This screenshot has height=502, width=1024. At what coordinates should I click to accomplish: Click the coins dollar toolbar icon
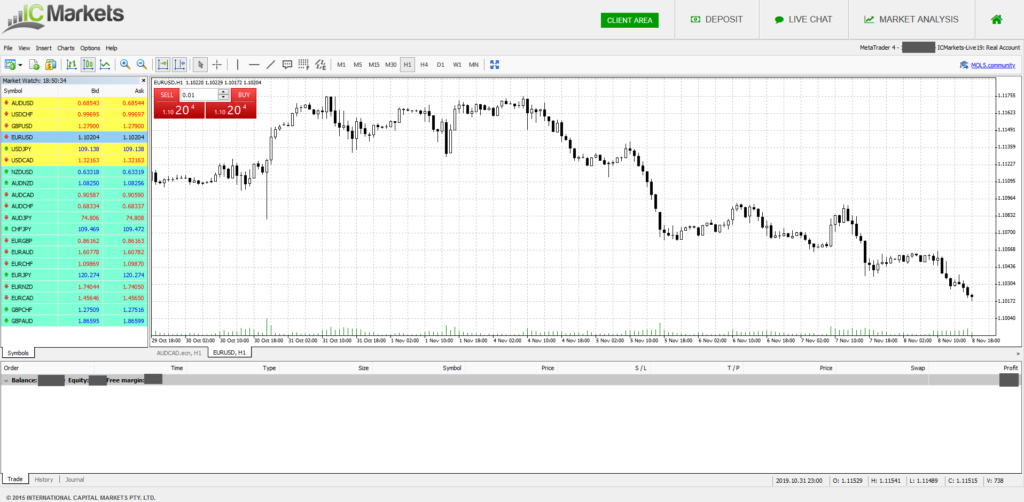51,65
